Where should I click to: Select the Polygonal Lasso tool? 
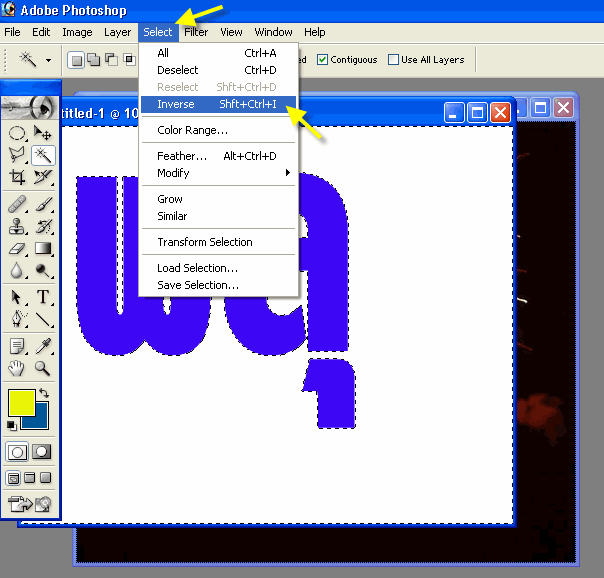point(17,155)
